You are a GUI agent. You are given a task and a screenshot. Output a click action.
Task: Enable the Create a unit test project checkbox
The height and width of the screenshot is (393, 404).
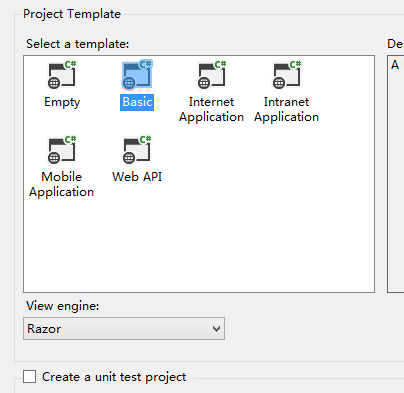click(29, 377)
